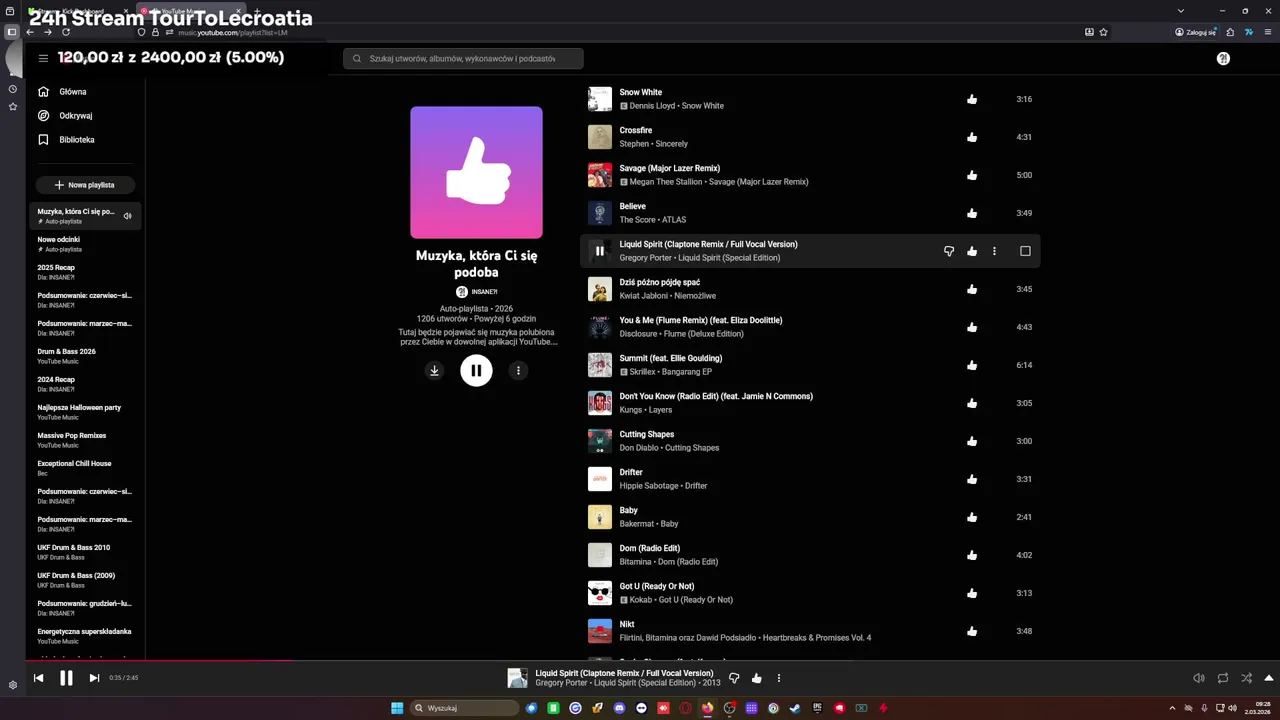Click the purple thumbs-up playlist cover
Viewport: 1280px width, 720px height.
pyautogui.click(x=476, y=172)
